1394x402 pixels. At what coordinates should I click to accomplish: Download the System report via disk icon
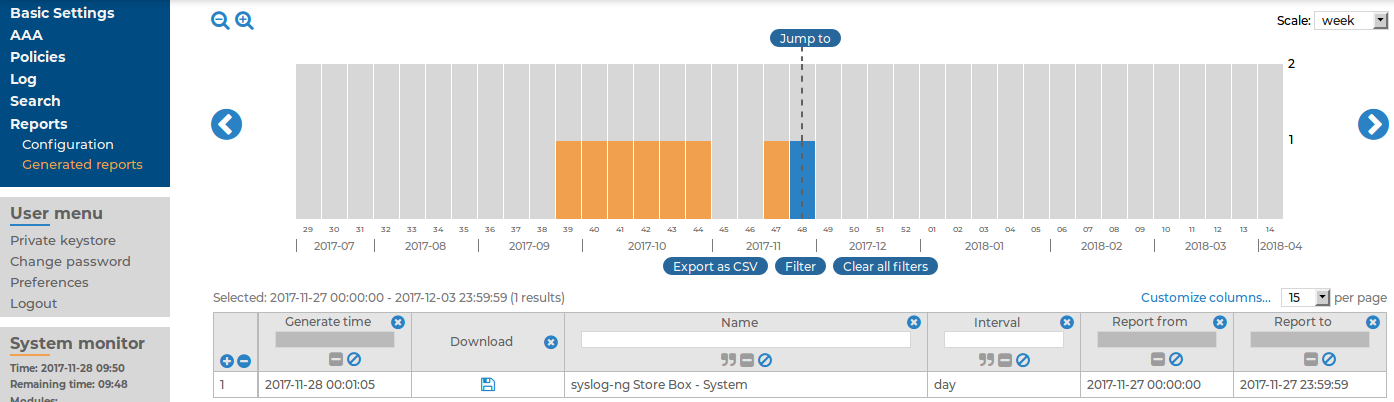click(x=488, y=384)
